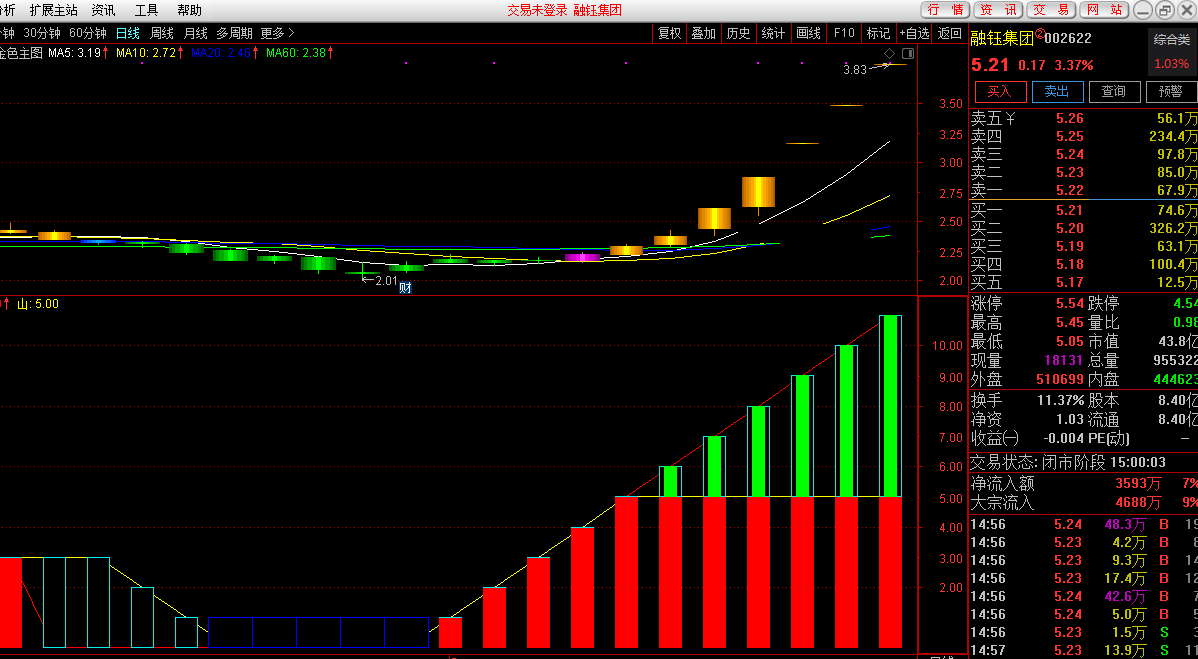This screenshot has width=1198, height=659.
Task: Click the 复权 toolbar button
Action: pyautogui.click(x=669, y=33)
